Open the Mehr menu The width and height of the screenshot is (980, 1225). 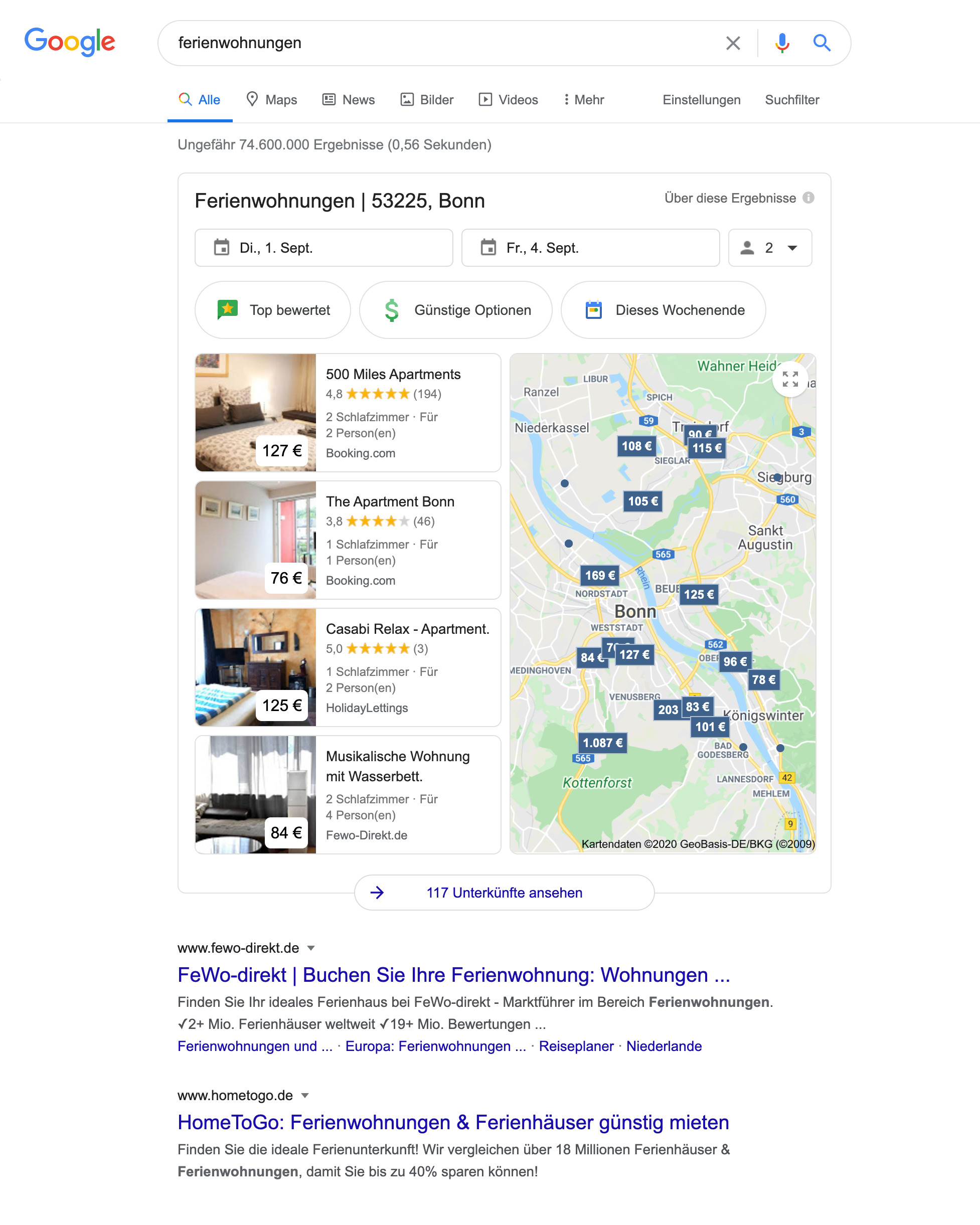point(583,100)
